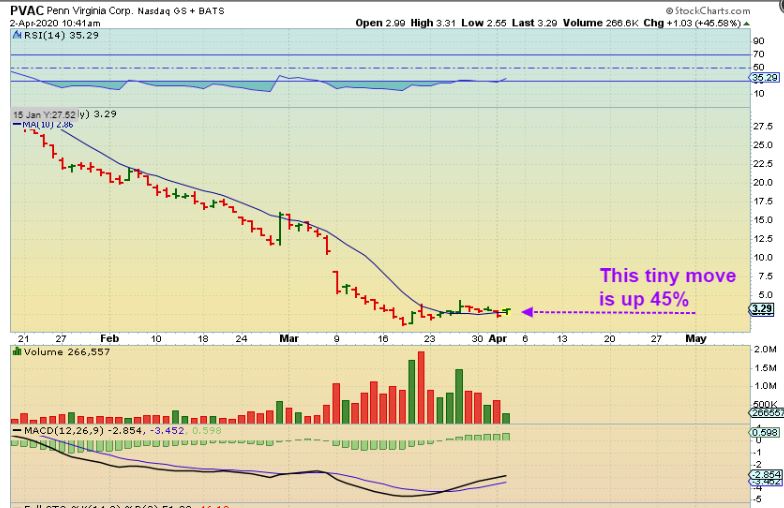Click the RSI(14) 35.29 legend text
784x508 pixels.
click(x=61, y=35)
